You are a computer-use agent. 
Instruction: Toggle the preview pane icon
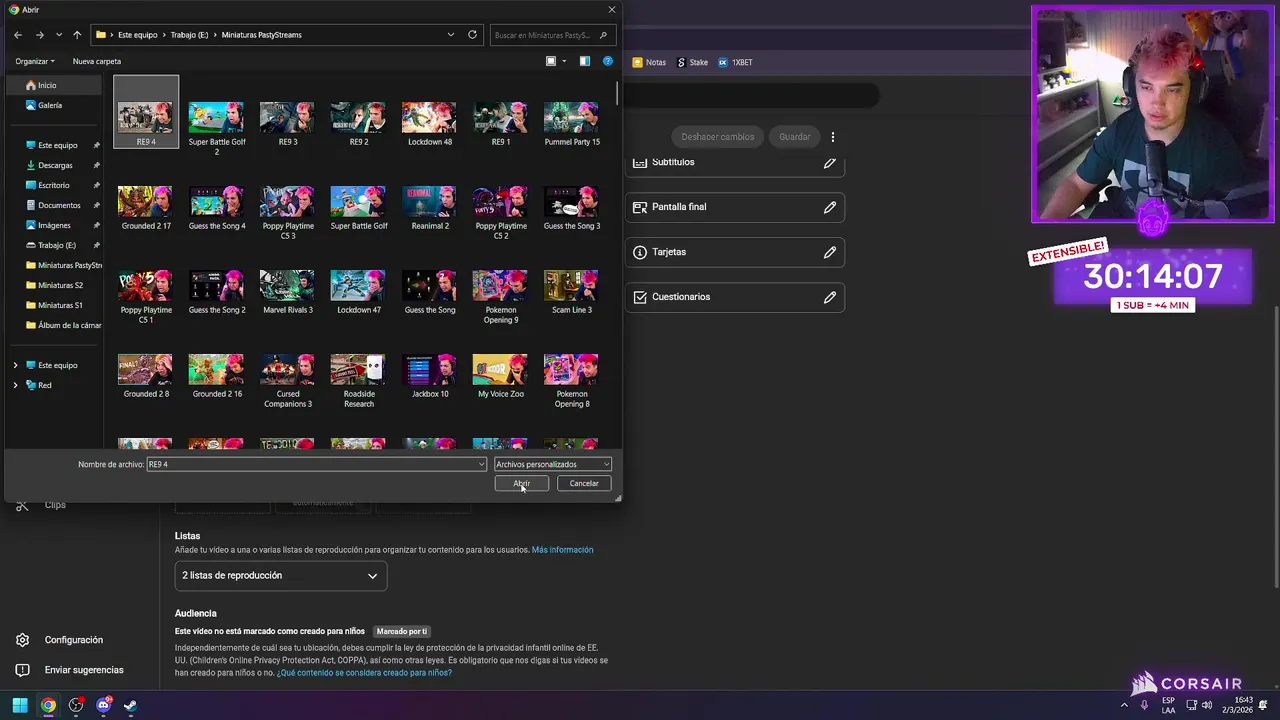click(585, 61)
